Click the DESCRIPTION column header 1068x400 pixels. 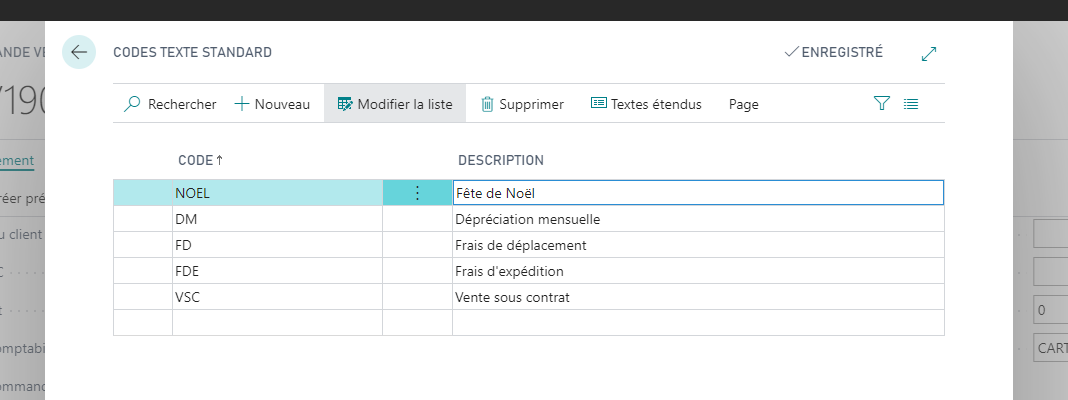(501, 160)
